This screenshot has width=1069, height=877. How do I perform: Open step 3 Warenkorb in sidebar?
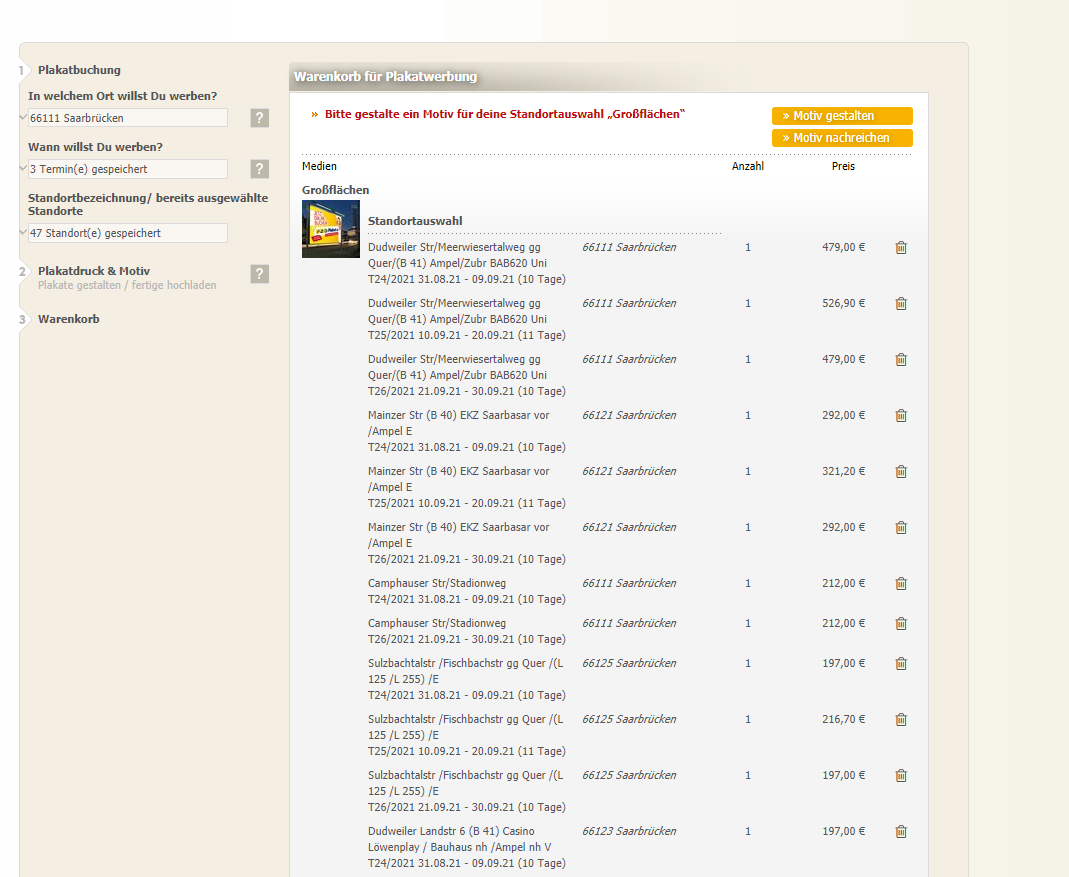tap(68, 319)
